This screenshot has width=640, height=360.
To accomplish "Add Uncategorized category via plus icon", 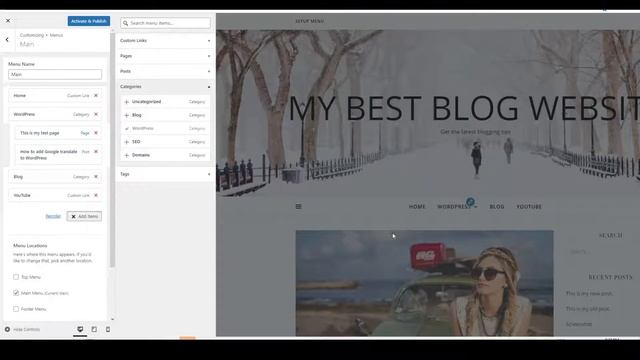I will [x=127, y=102].
